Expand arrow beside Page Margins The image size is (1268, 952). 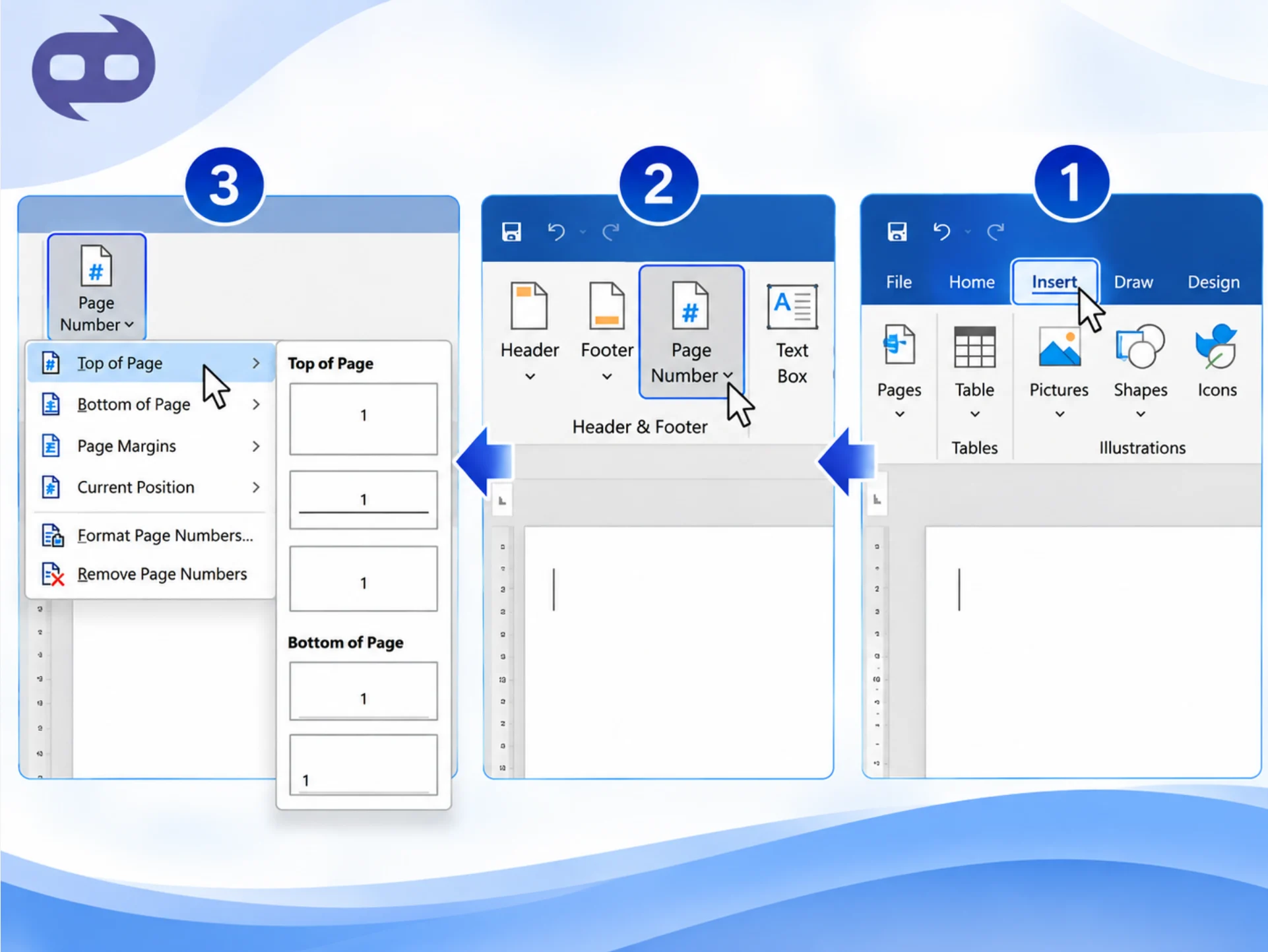256,446
